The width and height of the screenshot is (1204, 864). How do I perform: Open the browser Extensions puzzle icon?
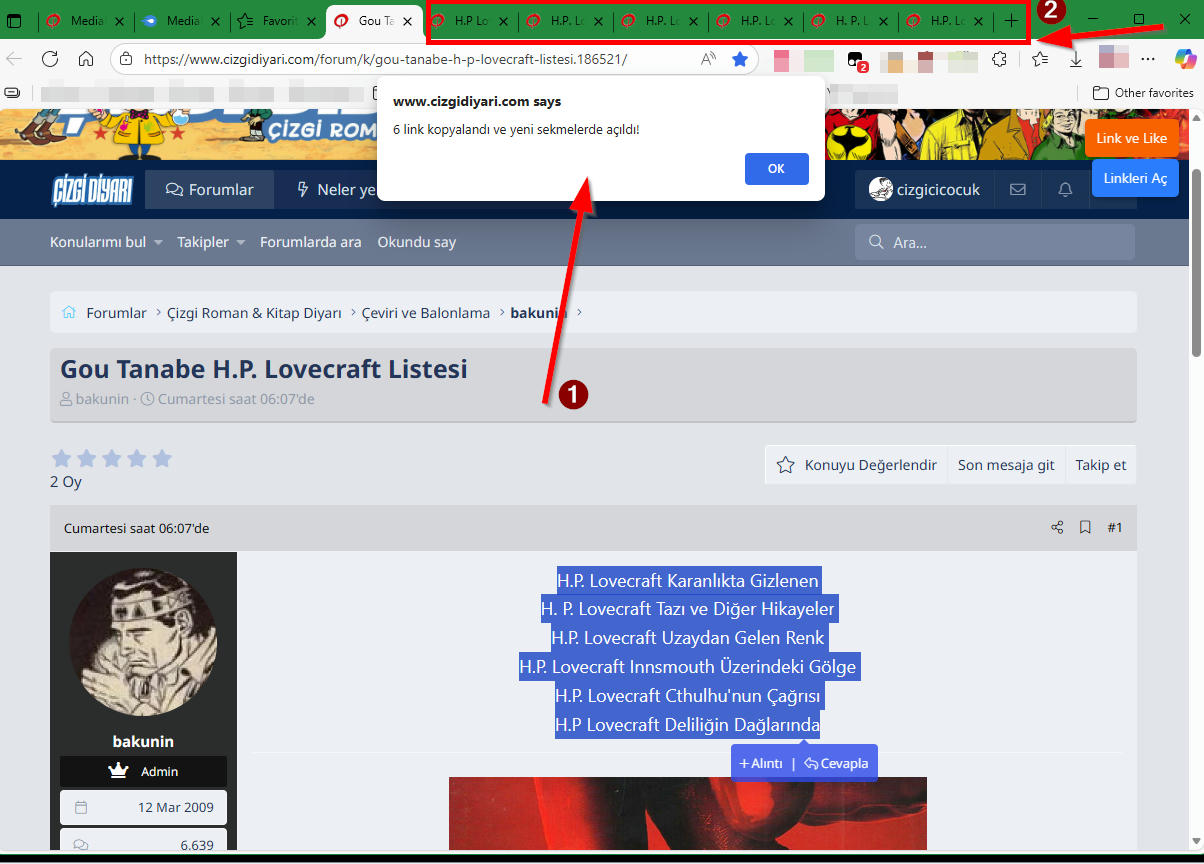coord(998,59)
